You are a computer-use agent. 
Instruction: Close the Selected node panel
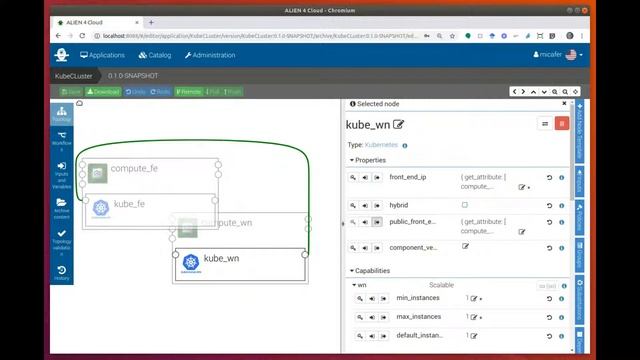(564, 104)
